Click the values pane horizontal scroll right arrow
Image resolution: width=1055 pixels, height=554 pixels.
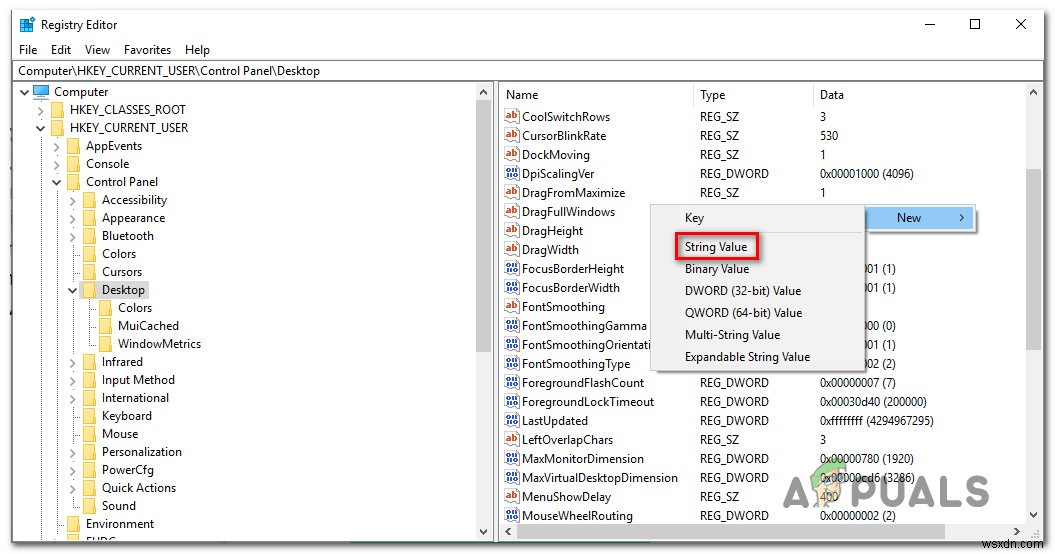1017,532
